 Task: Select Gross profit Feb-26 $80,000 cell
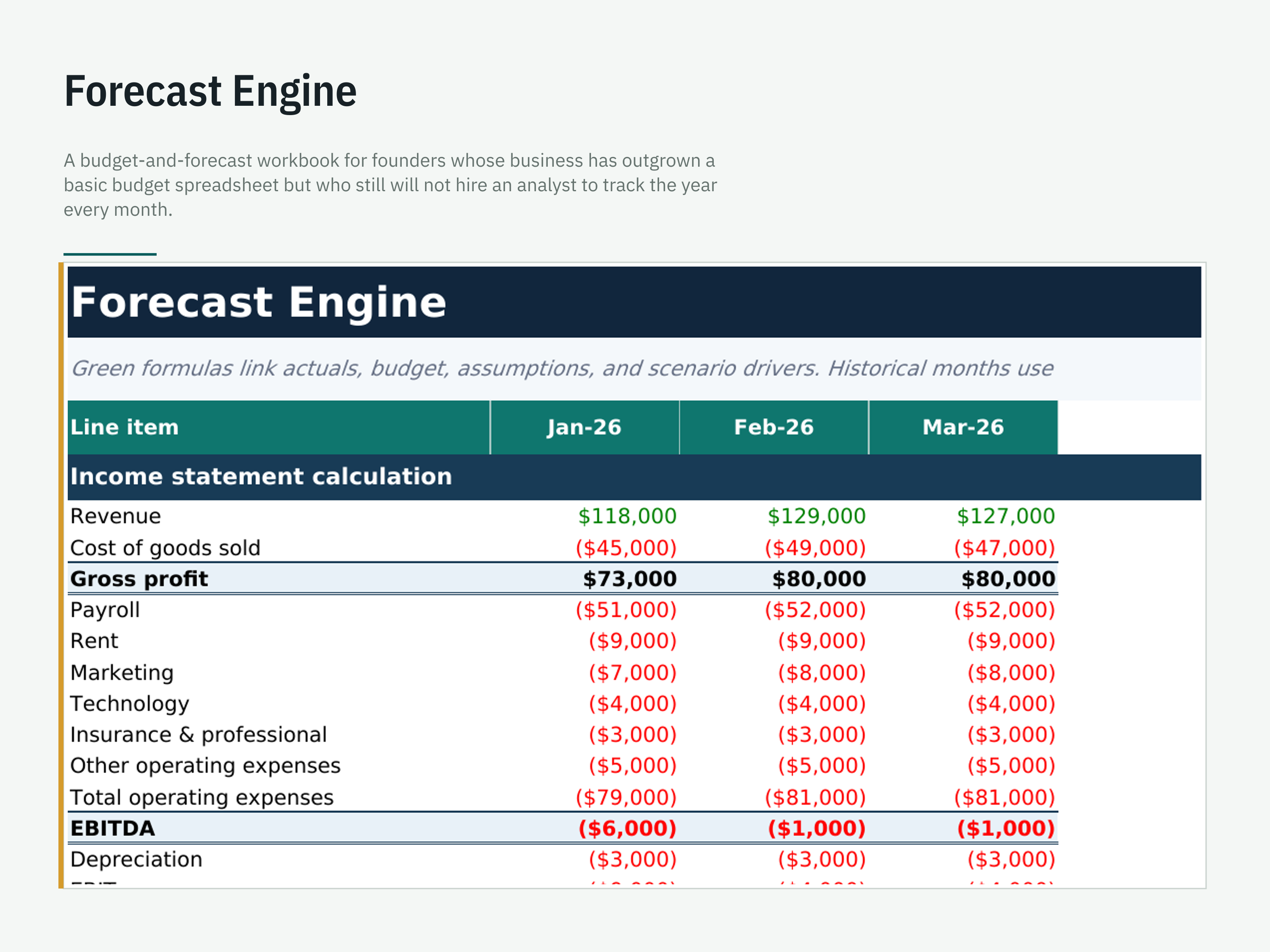pyautogui.click(x=819, y=579)
